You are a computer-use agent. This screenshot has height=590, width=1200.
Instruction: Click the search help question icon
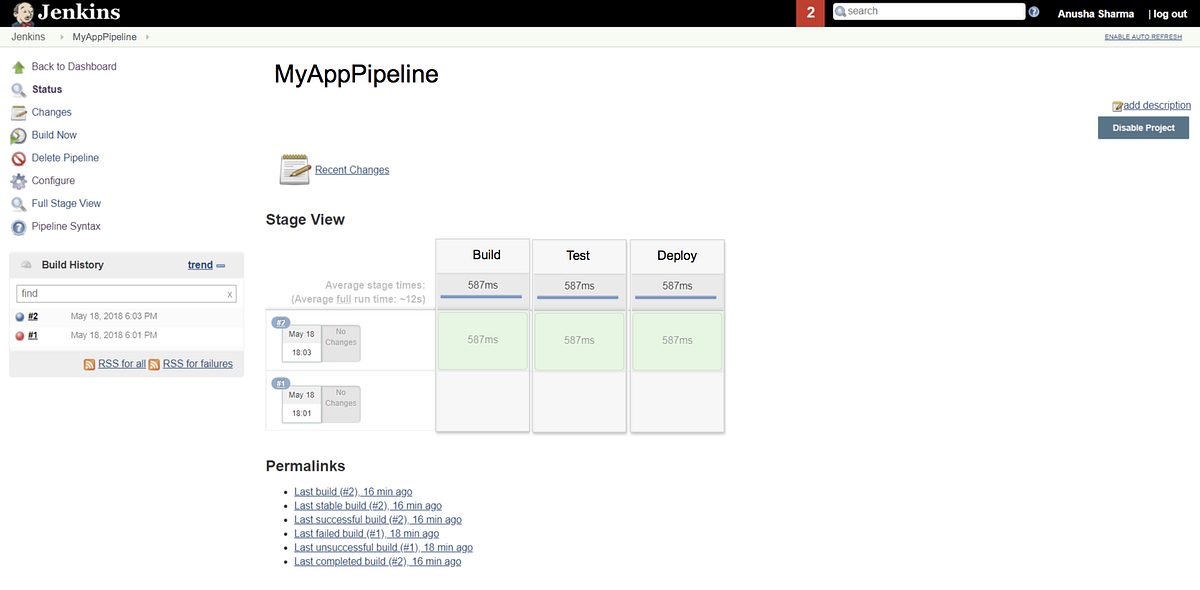[x=1034, y=12]
